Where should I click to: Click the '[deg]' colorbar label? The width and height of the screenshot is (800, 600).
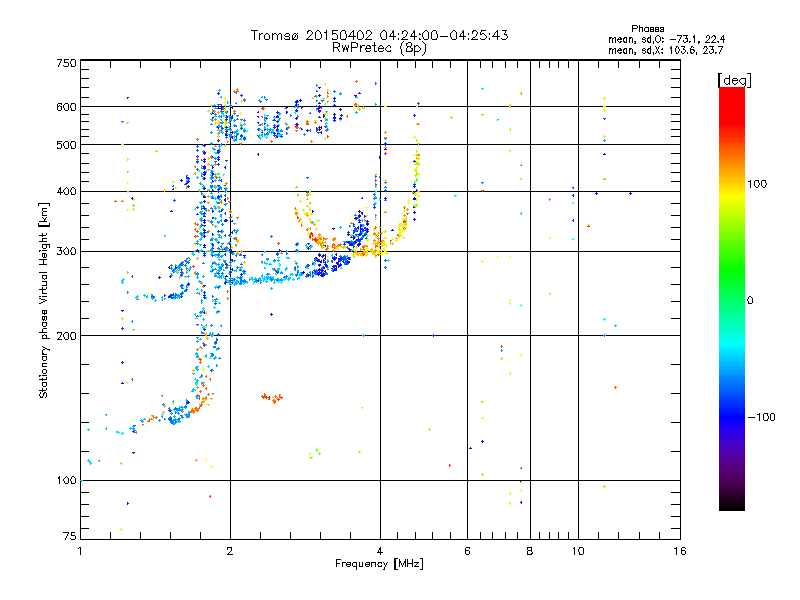coord(734,80)
